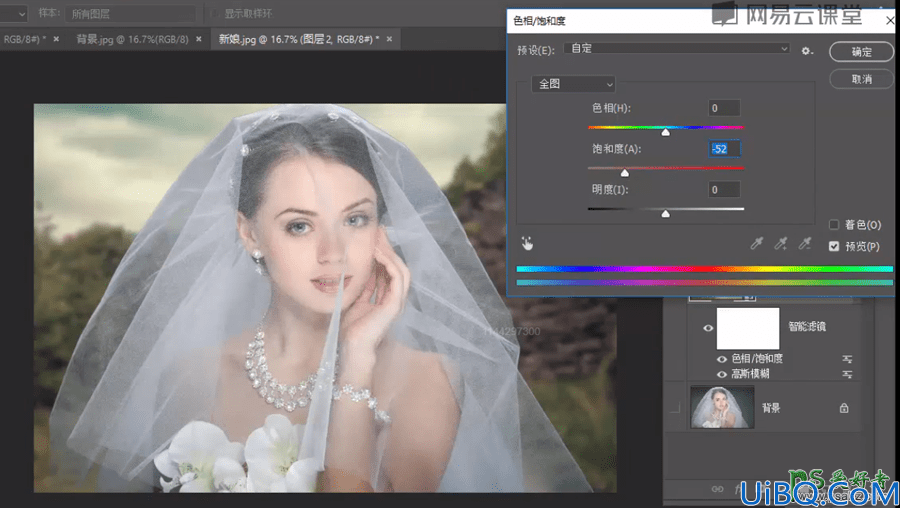This screenshot has width=900, height=508.
Task: Click the 饱和度 value field showing -52
Action: [724, 149]
